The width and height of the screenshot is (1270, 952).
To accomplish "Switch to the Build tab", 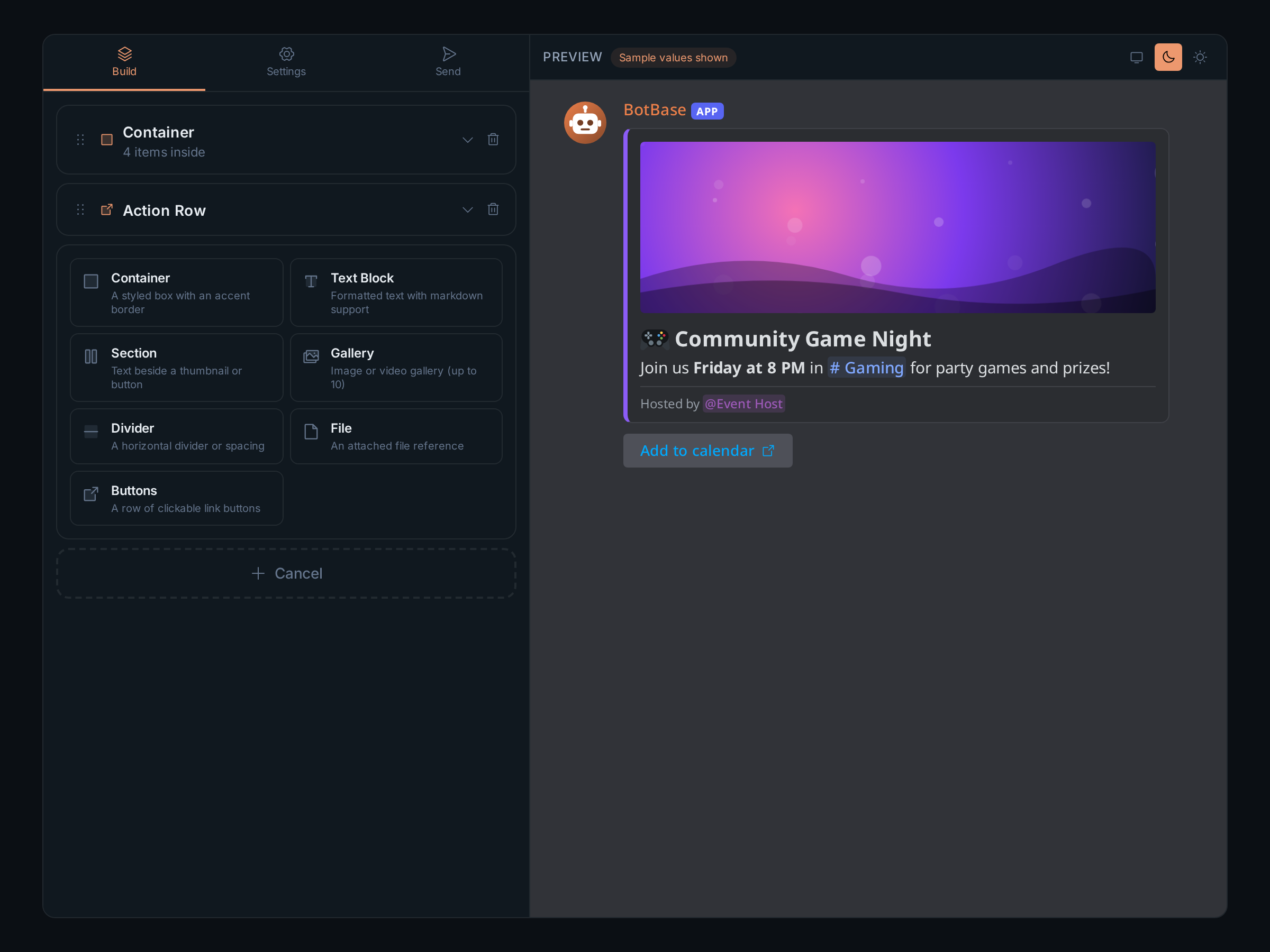I will click(x=124, y=62).
